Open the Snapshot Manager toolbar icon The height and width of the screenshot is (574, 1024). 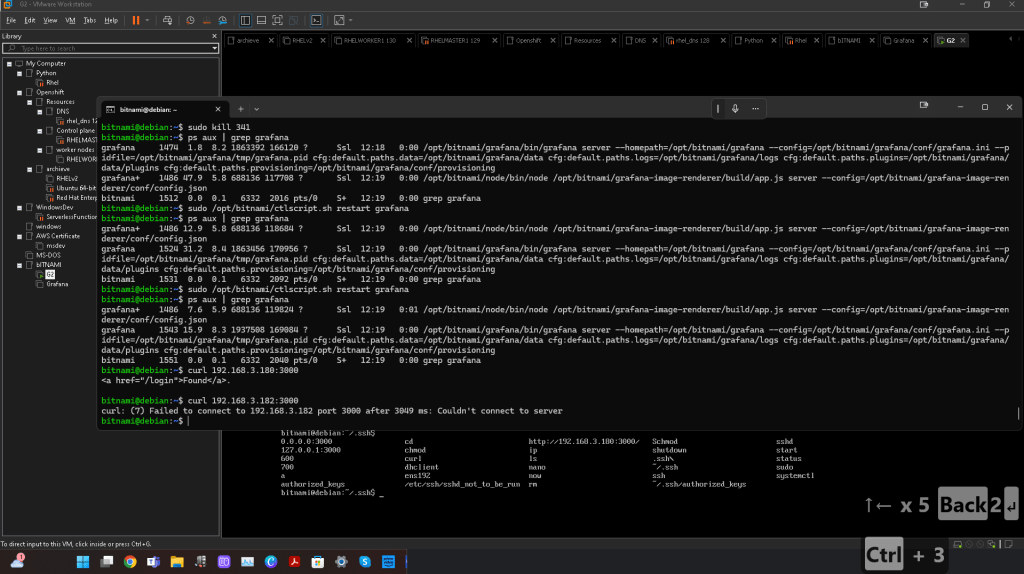point(223,20)
